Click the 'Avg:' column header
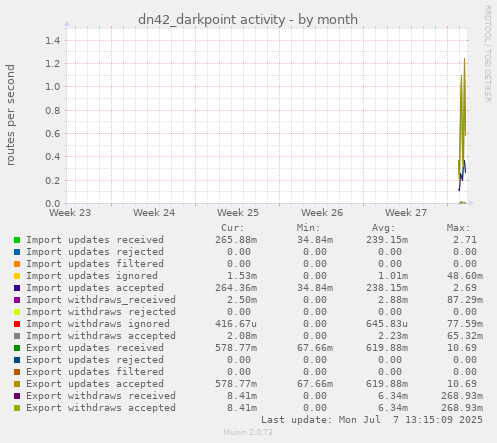This screenshot has height=443, width=497. point(384,228)
